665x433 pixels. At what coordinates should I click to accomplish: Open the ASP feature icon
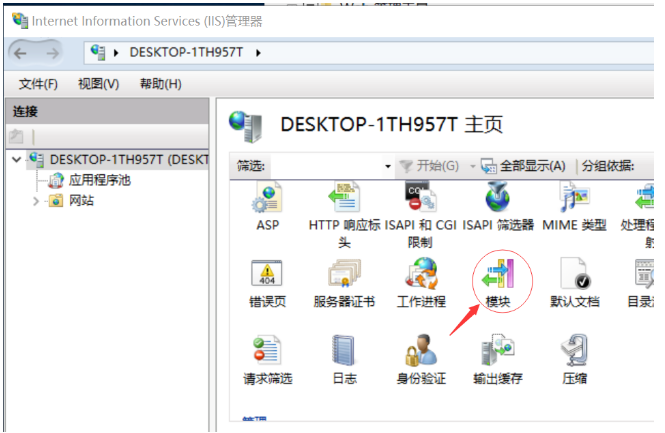[x=267, y=198]
